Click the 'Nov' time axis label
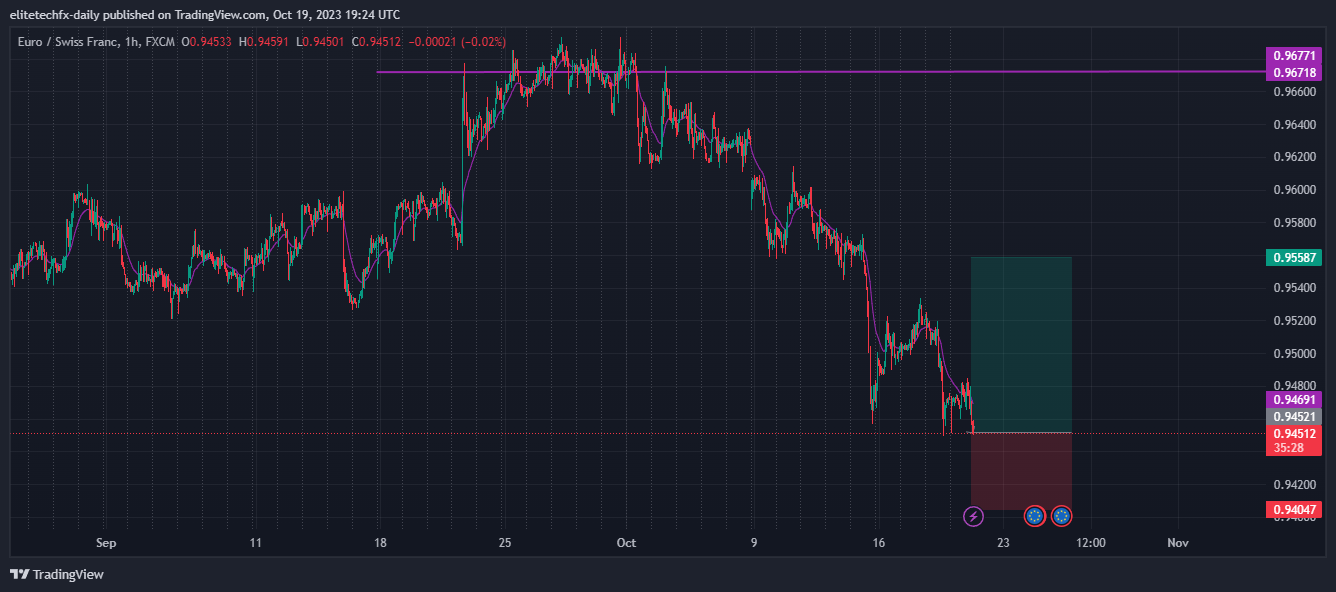This screenshot has width=1336, height=592. tap(1178, 543)
